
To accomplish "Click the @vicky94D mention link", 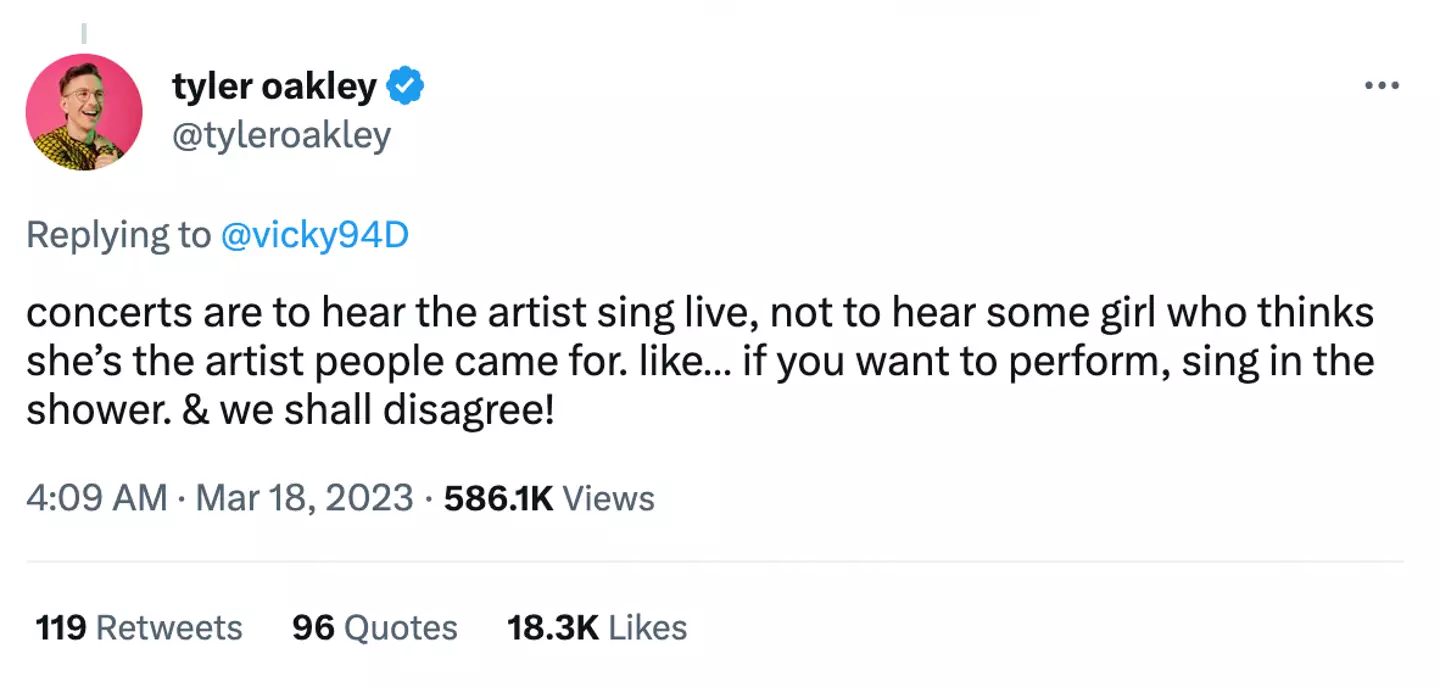I will point(315,234).
